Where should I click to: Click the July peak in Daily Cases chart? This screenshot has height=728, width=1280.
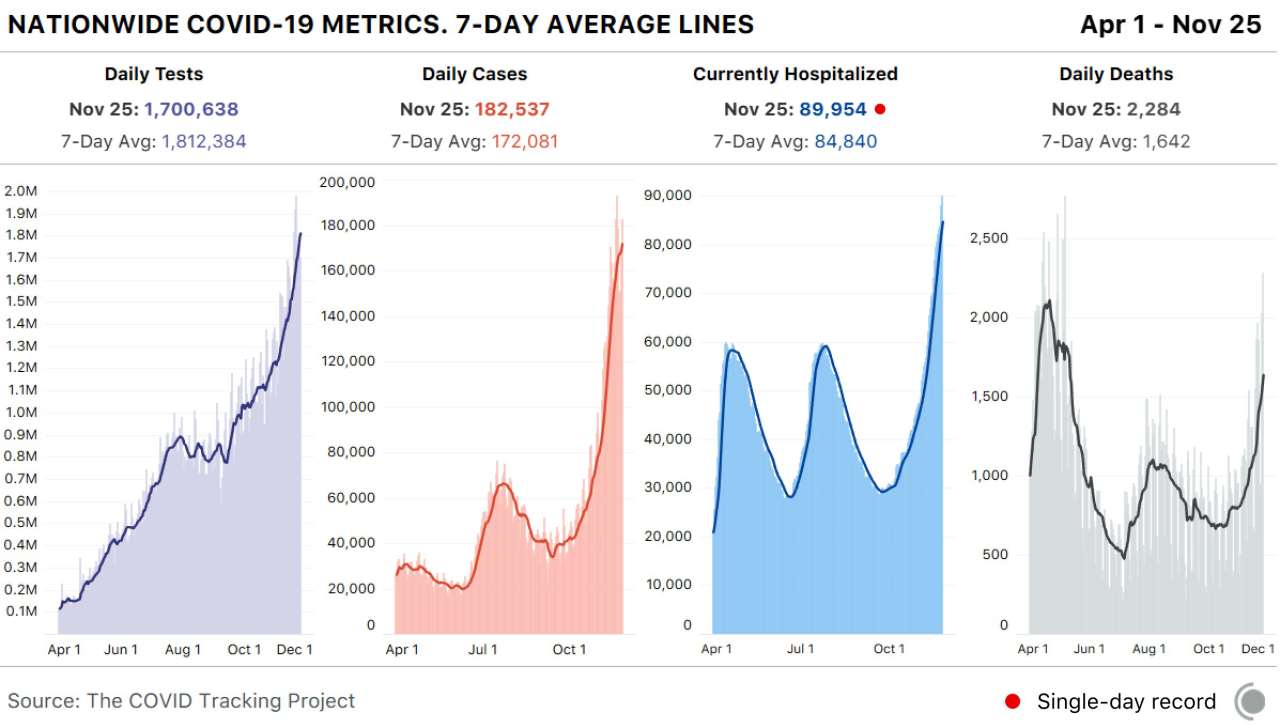pos(502,484)
